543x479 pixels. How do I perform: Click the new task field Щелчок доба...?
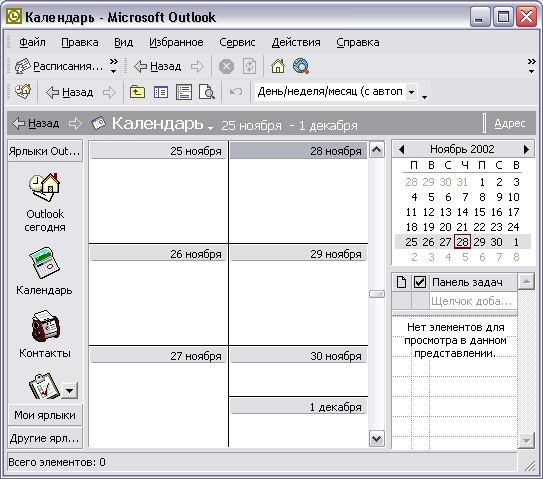coord(473,301)
